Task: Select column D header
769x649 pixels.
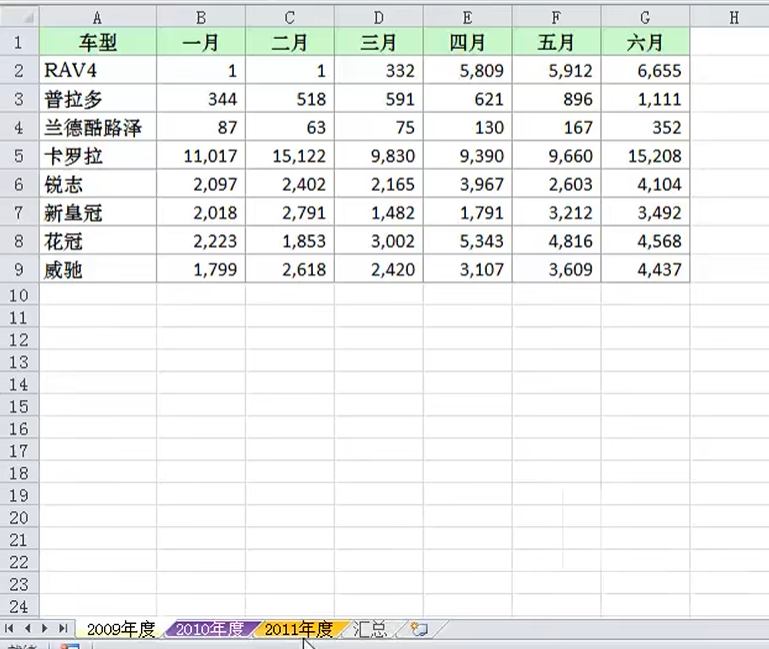Action: pos(379,18)
